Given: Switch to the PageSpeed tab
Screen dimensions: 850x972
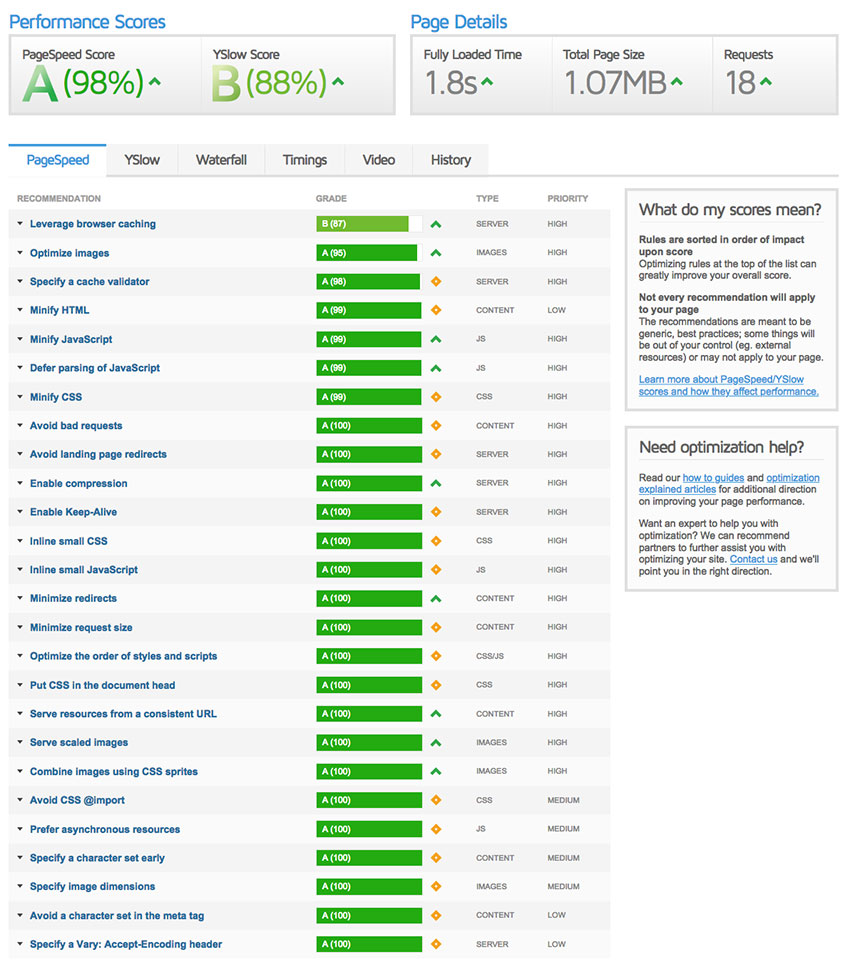Looking at the screenshot, I should tap(58, 160).
